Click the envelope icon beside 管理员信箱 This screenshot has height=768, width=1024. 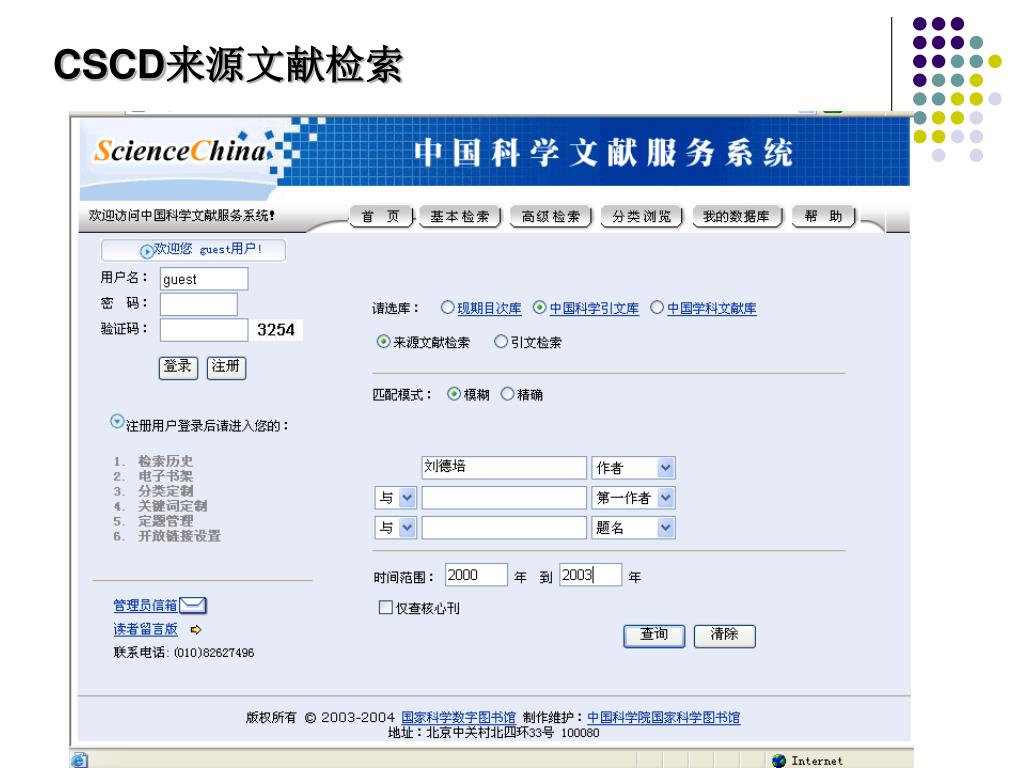click(193, 605)
